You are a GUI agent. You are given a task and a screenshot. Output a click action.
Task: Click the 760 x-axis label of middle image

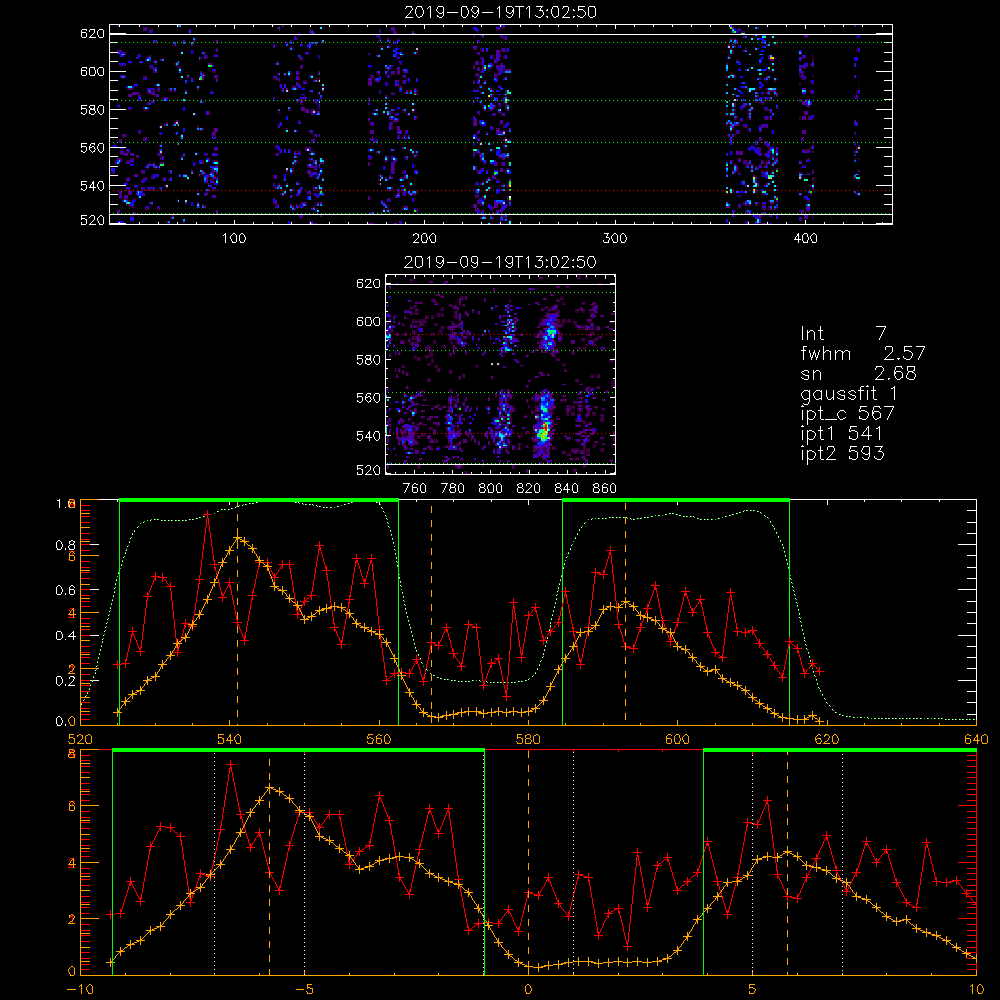(x=415, y=489)
